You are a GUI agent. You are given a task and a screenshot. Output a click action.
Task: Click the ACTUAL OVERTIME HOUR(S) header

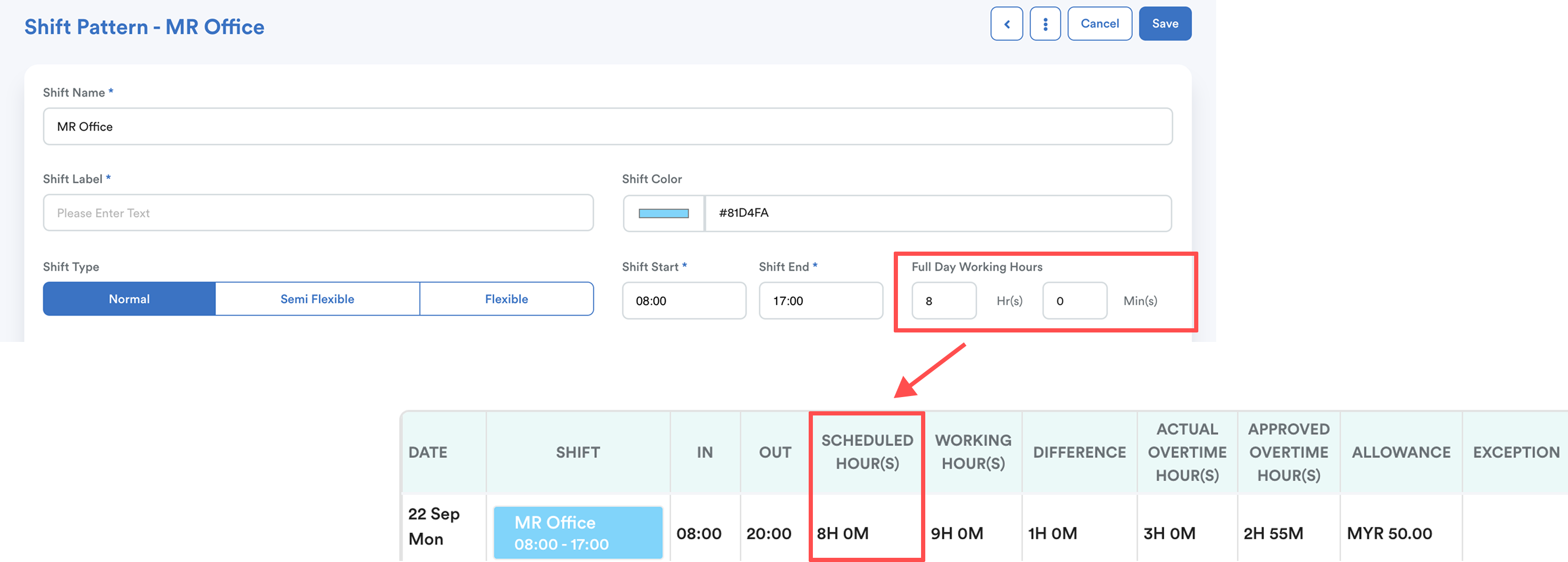[1187, 452]
